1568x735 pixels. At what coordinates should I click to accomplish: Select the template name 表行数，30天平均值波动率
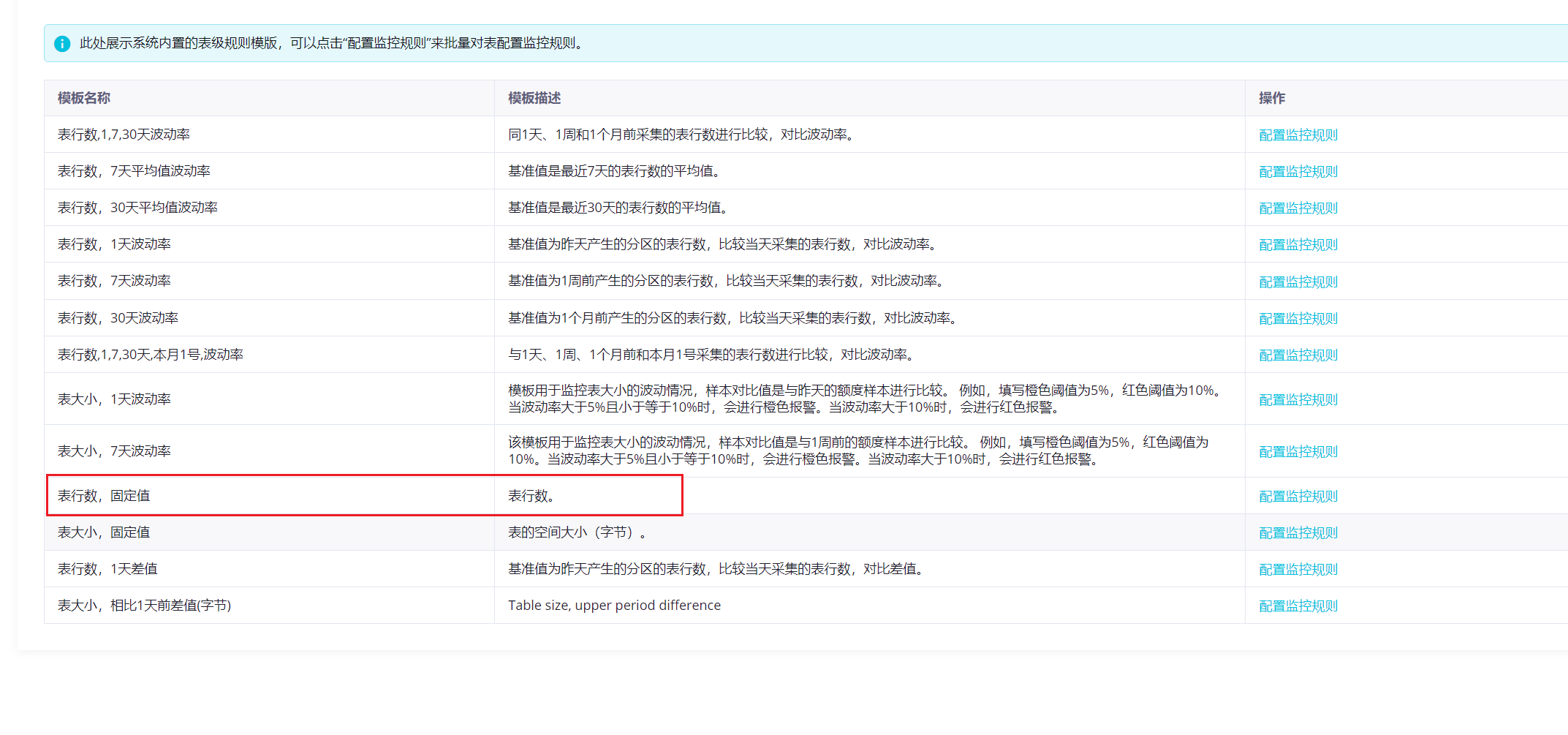pos(137,208)
